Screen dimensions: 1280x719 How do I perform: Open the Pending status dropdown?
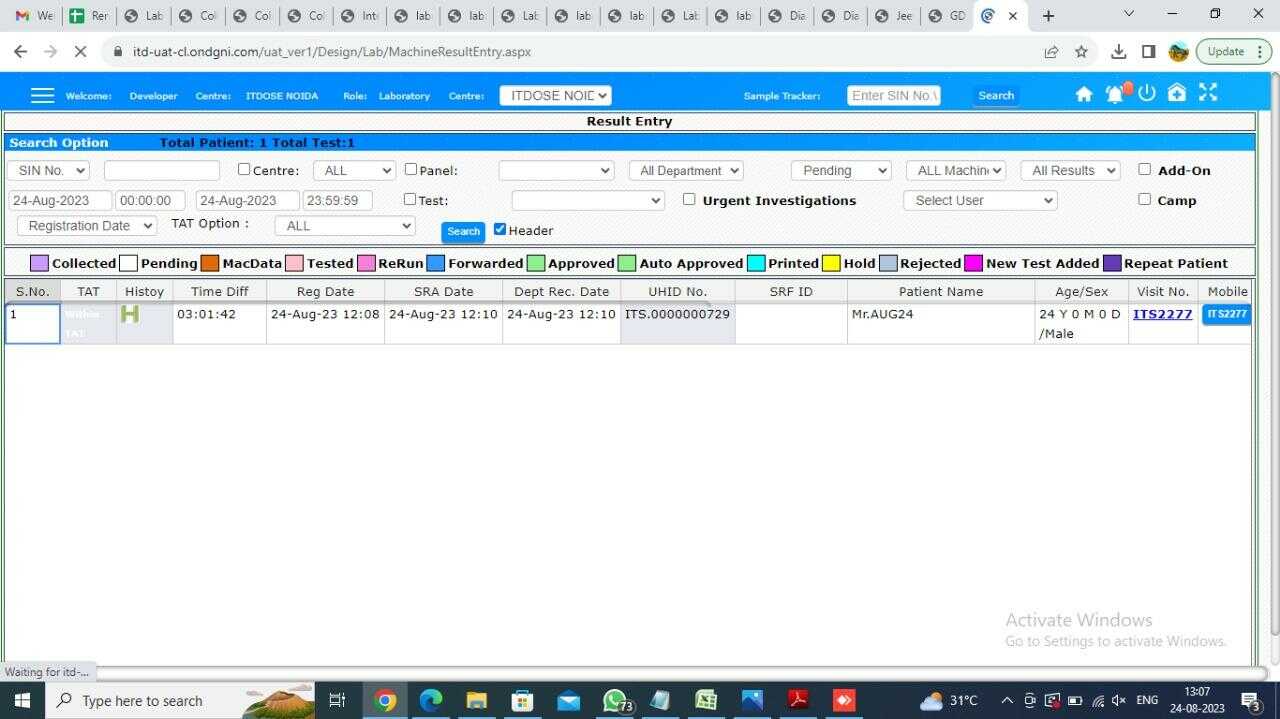(840, 170)
